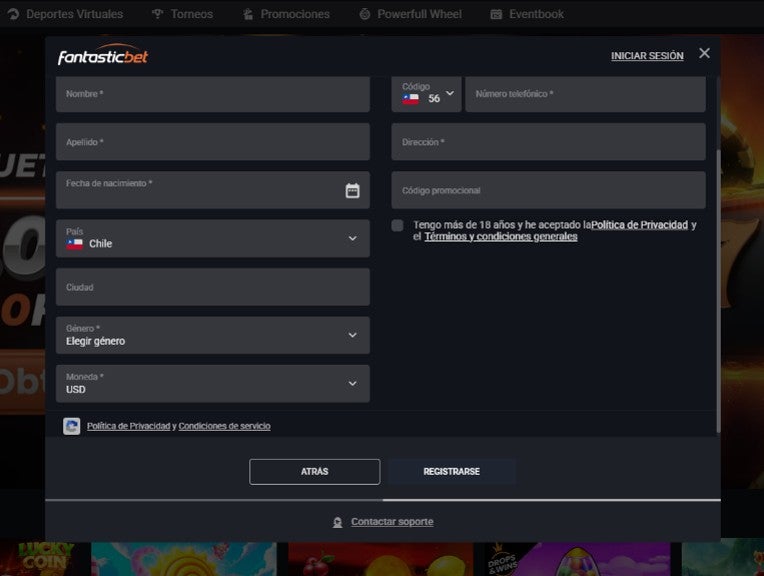Click the Fantasticbet logo
Screen dimensions: 764x576
(x=103, y=55)
